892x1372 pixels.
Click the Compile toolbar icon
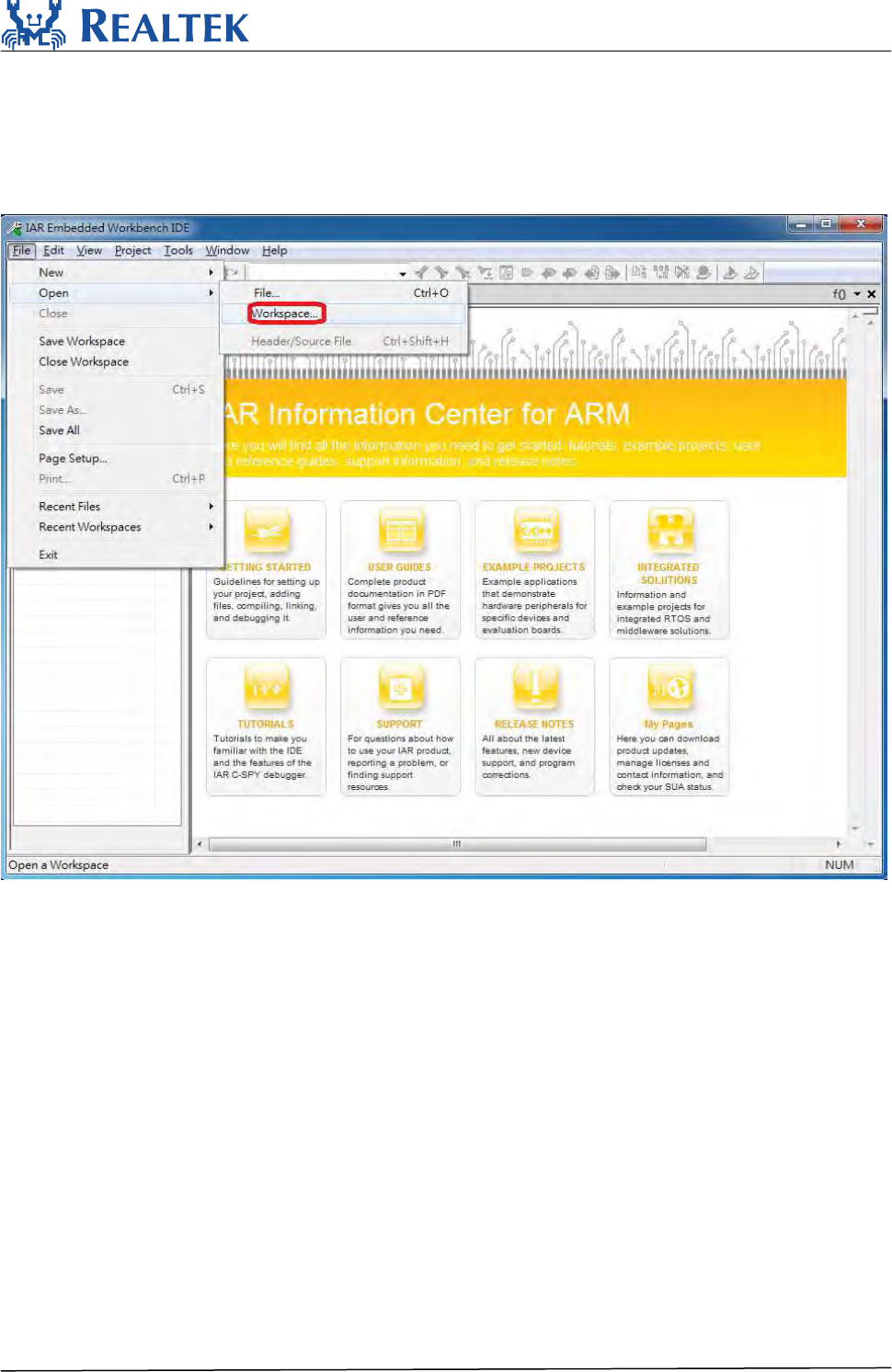coord(637,272)
